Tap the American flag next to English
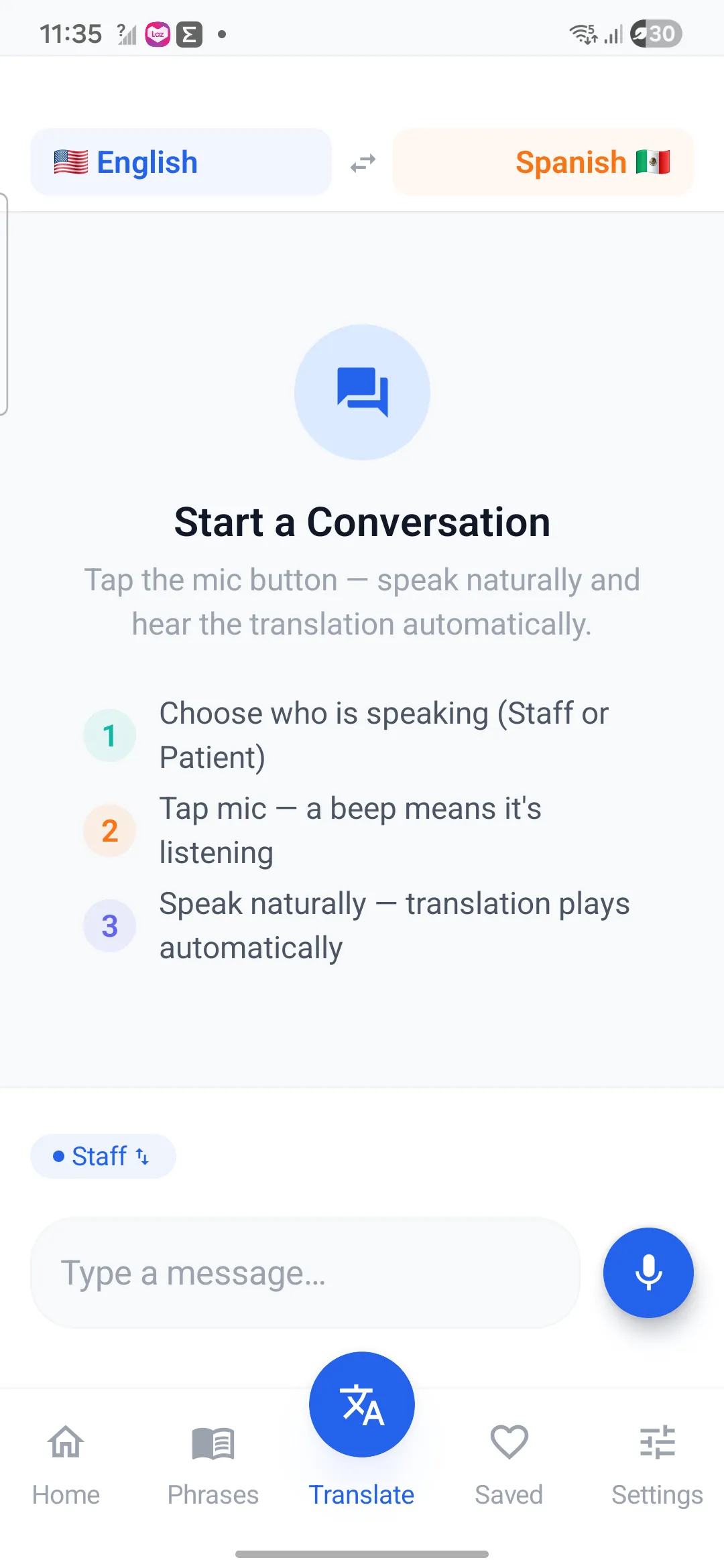 [x=70, y=161]
